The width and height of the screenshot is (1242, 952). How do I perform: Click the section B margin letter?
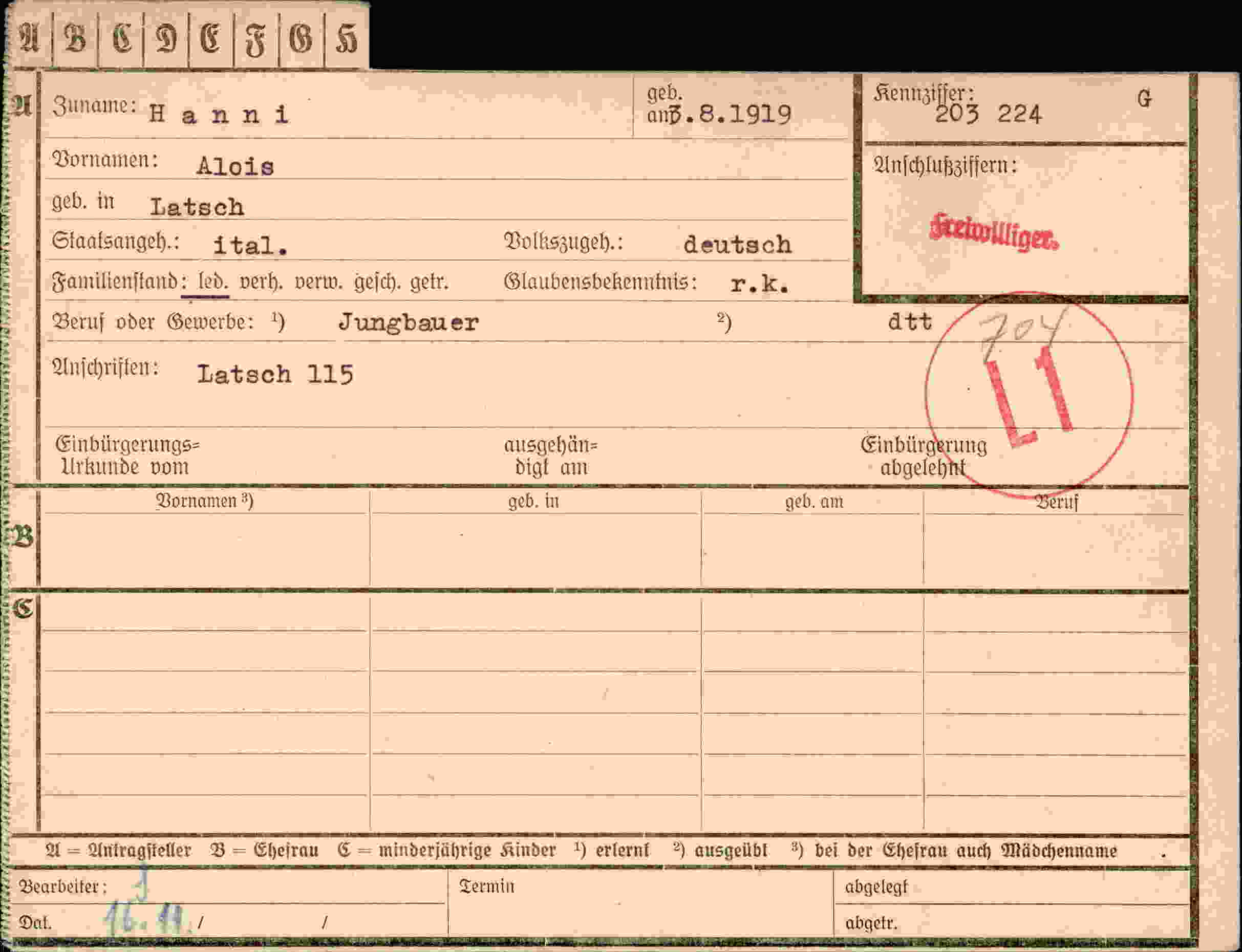click(x=23, y=536)
